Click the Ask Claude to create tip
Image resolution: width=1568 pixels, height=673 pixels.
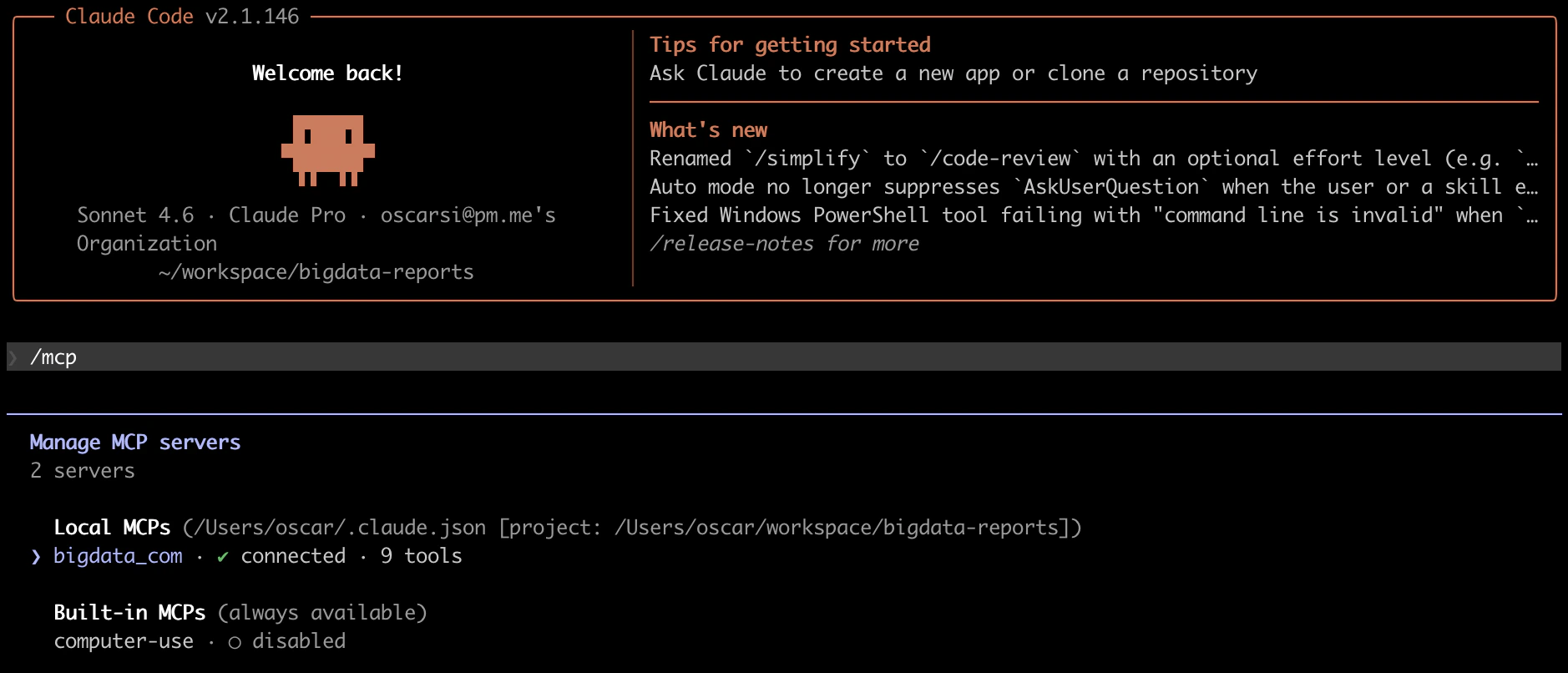[953, 73]
